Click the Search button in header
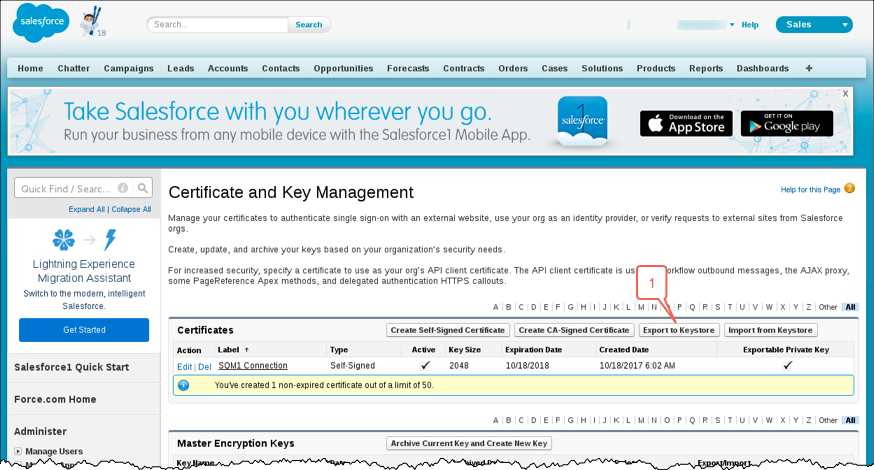Screen dimensions: 874x470 [309, 25]
